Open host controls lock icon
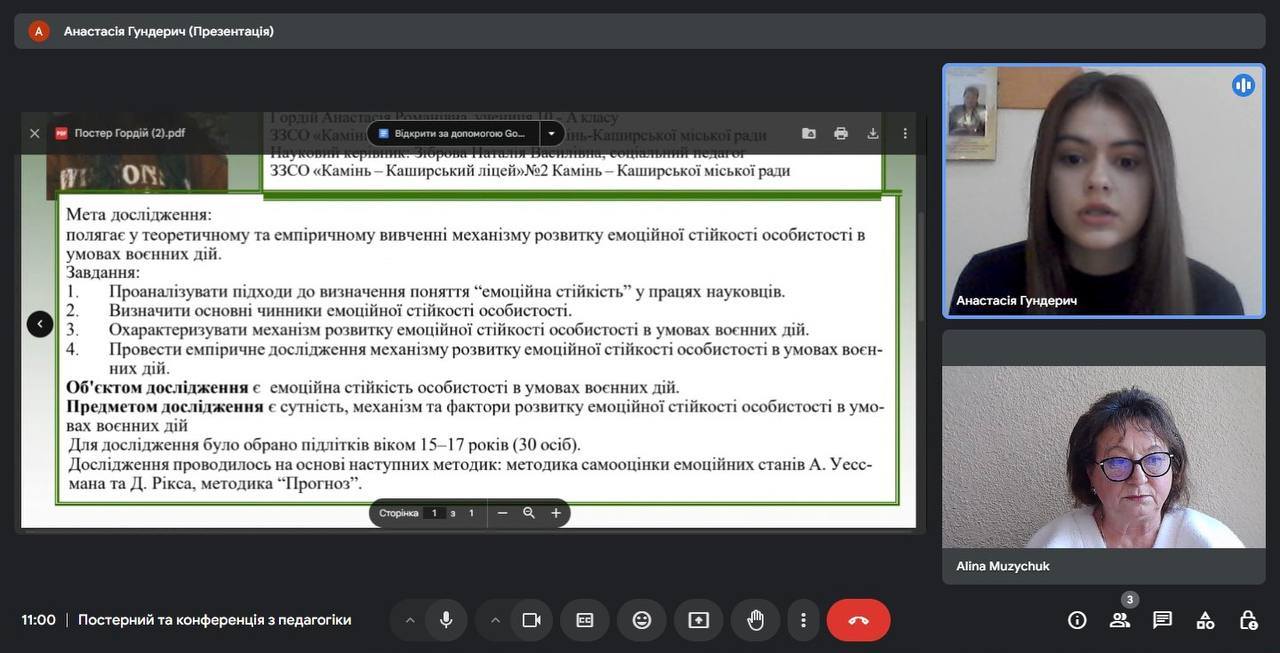1280x653 pixels. click(1248, 620)
